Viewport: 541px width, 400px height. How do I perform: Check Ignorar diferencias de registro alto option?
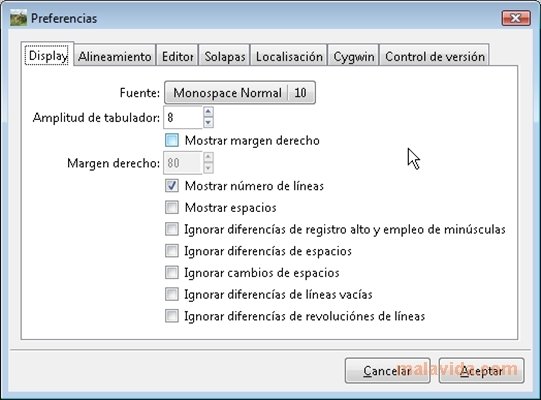click(172, 229)
